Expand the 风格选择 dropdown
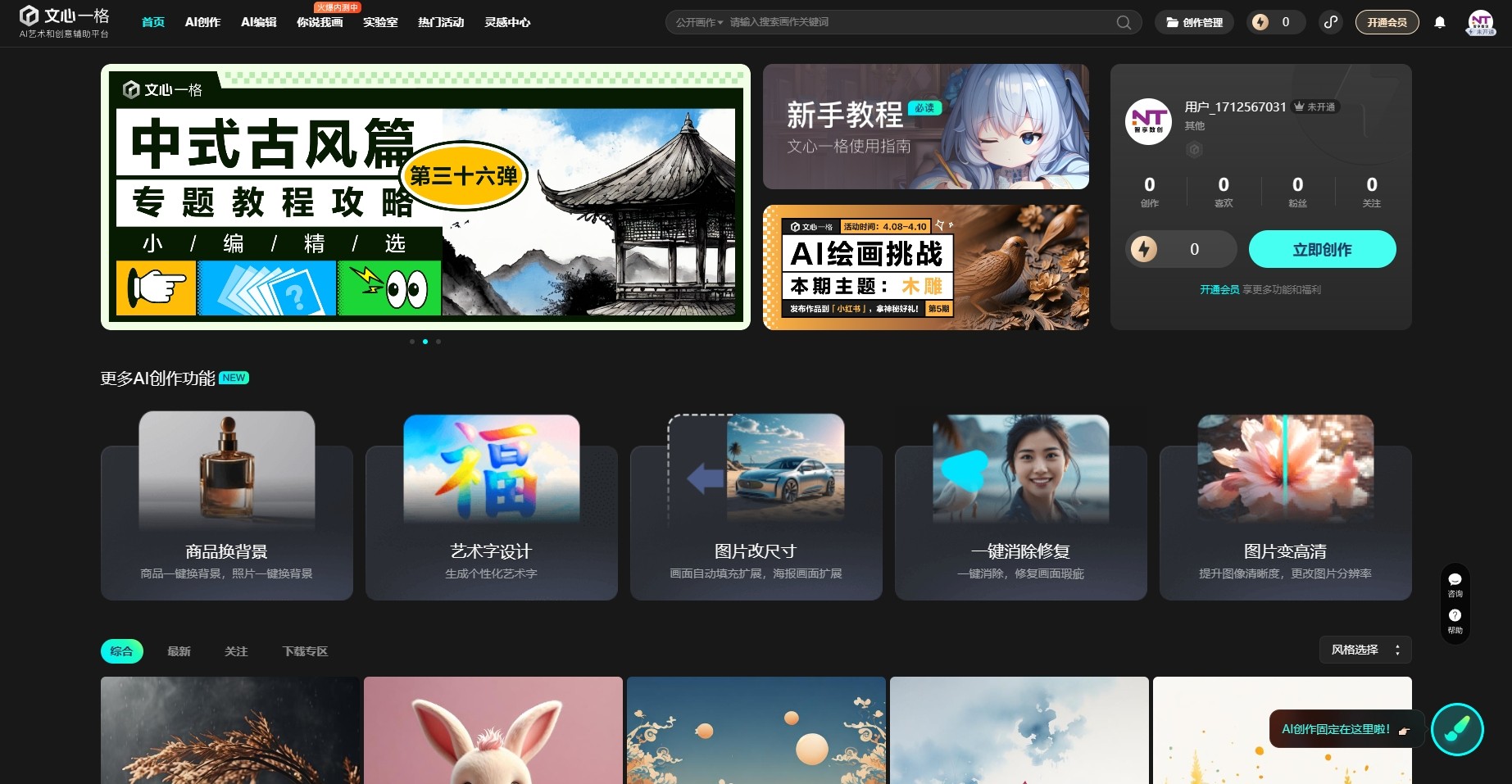The height and width of the screenshot is (784, 1512). (x=1365, y=650)
